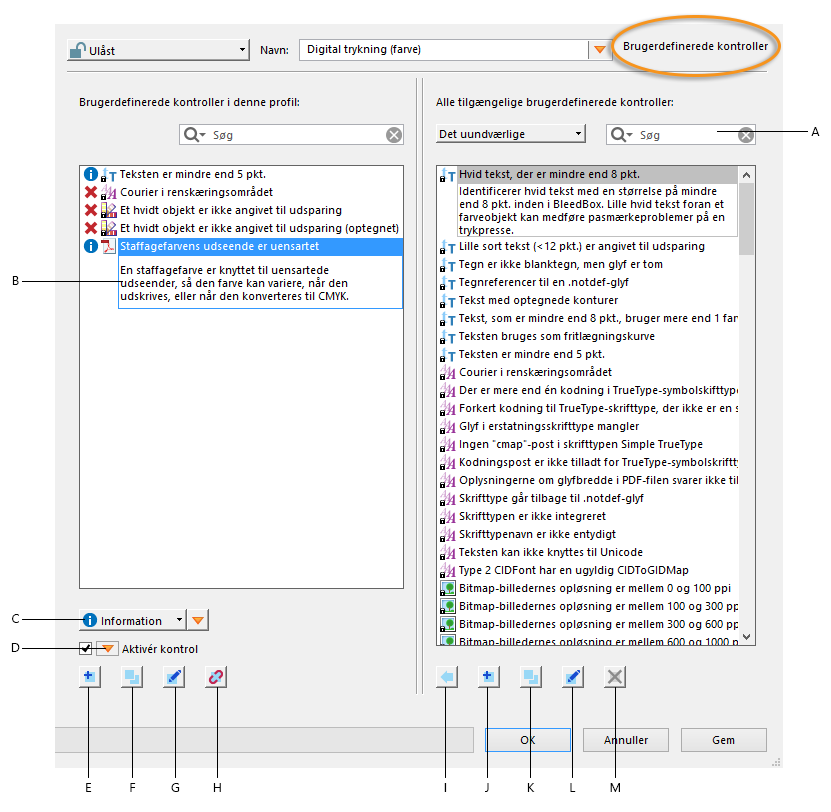Image resolution: width=831 pixels, height=812 pixels.
Task: Click the plus icon under all available checks
Action: [x=488, y=676]
